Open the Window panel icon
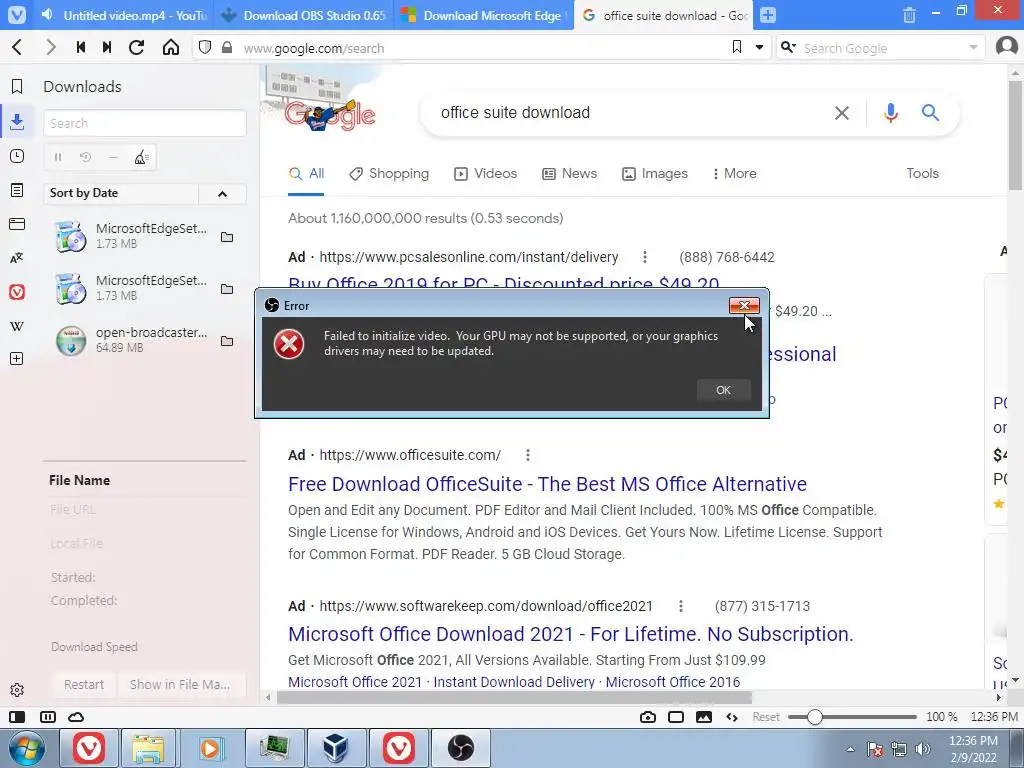The width and height of the screenshot is (1024, 768). point(17,224)
